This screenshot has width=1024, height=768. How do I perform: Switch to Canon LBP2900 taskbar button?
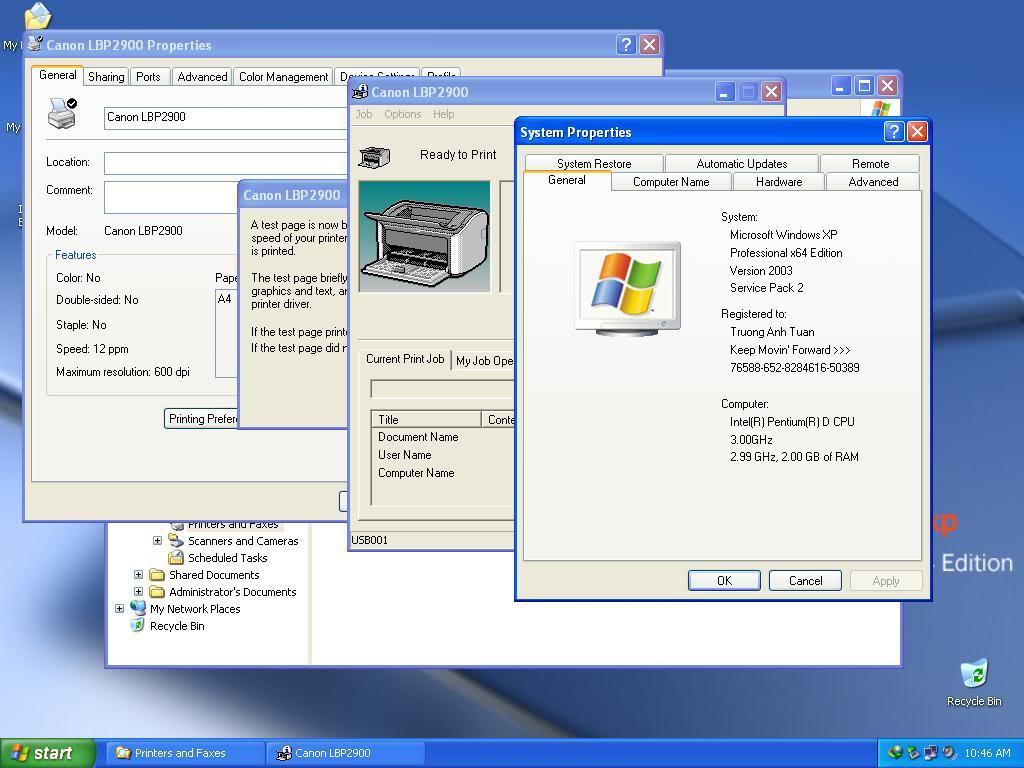(345, 753)
